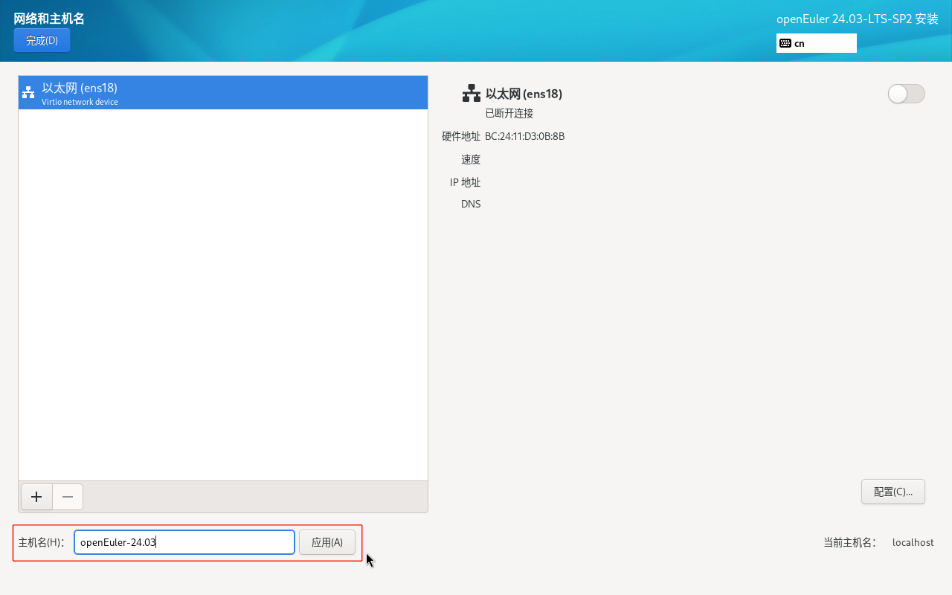Remove selected device with minus button
Screen dimensions: 952x595
67,497
